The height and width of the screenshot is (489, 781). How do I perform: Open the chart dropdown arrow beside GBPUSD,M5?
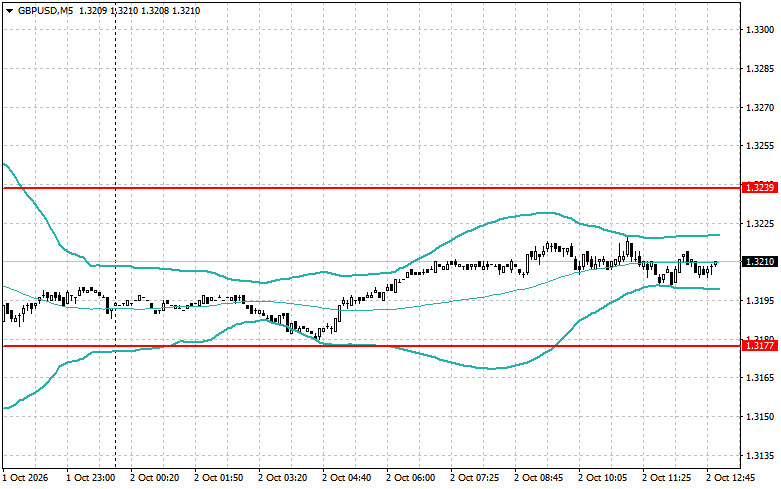(9, 11)
